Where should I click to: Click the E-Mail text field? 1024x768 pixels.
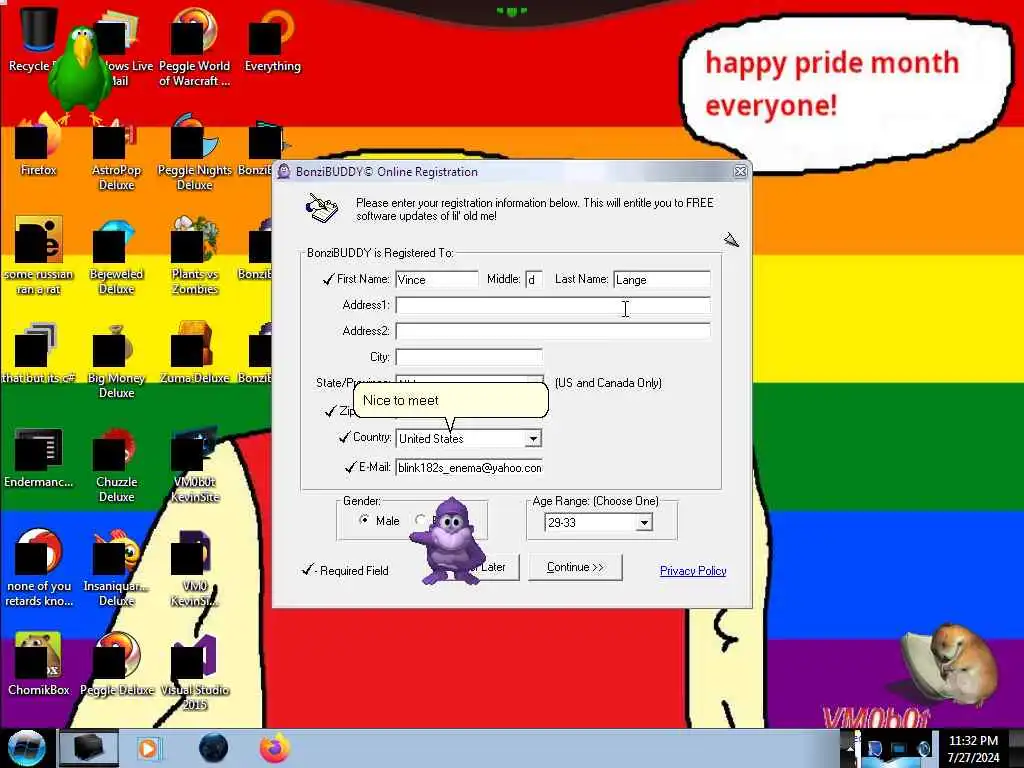point(469,468)
